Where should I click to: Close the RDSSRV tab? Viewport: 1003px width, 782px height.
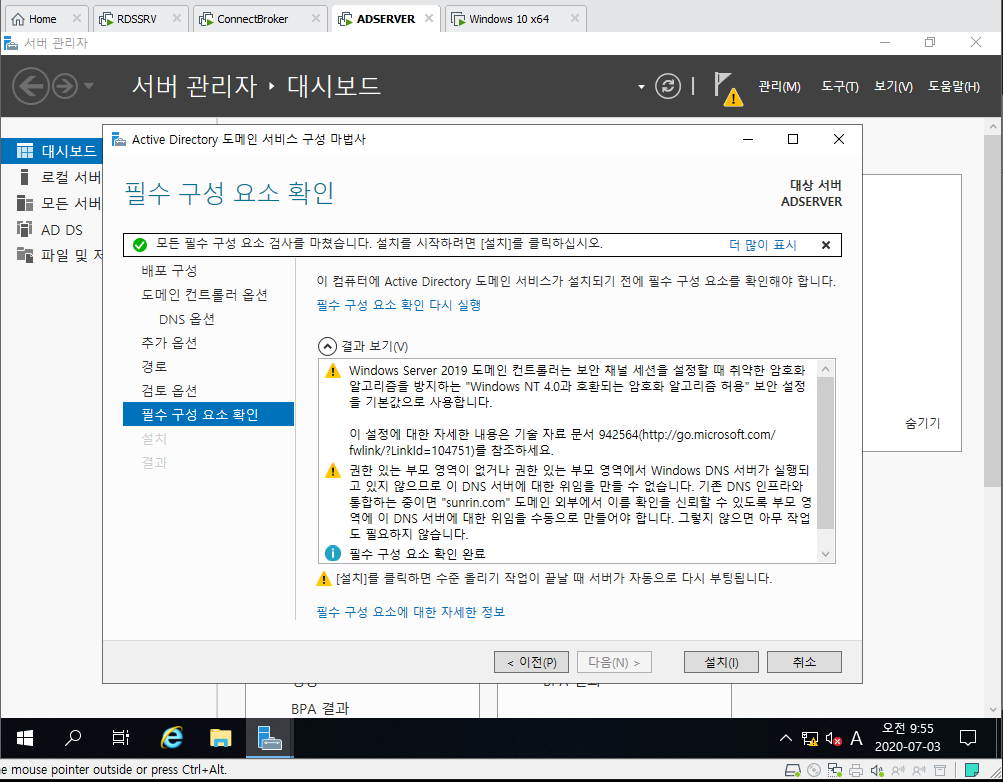(177, 19)
